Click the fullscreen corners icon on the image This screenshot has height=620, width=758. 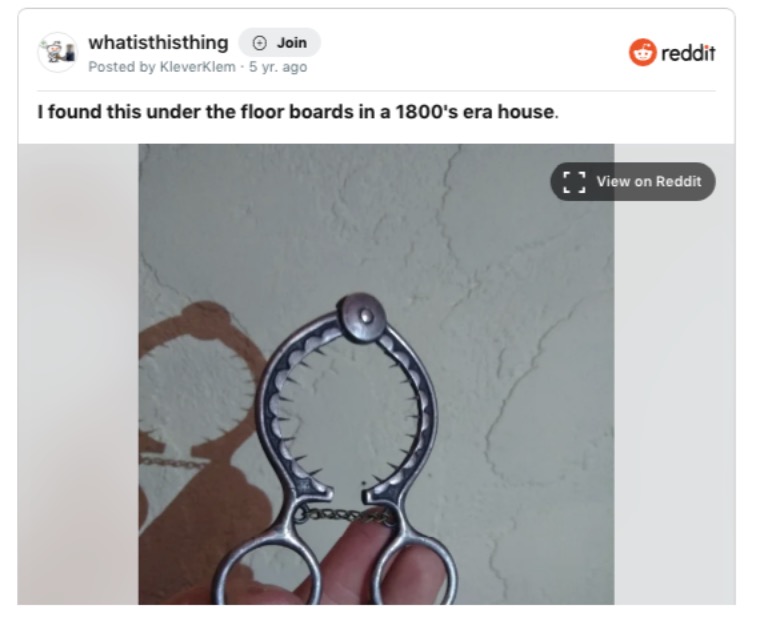574,182
